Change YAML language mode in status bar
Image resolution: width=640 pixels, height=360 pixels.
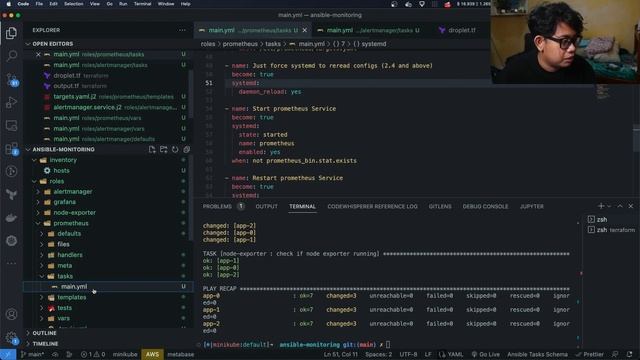pos(455,354)
